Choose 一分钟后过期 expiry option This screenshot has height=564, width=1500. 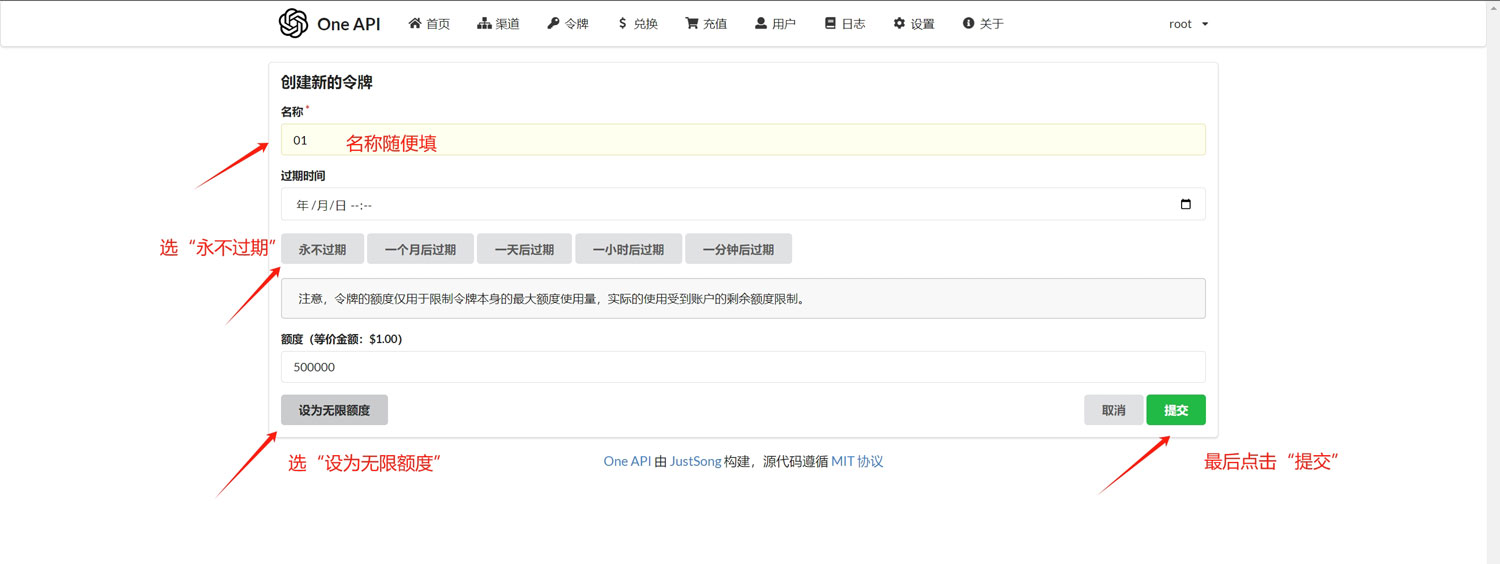738,249
